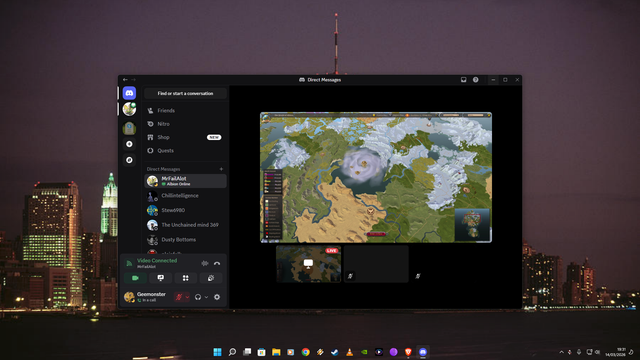Image resolution: width=640 pixels, height=360 pixels.
Task: Open the Friends tab
Action: coord(186,111)
